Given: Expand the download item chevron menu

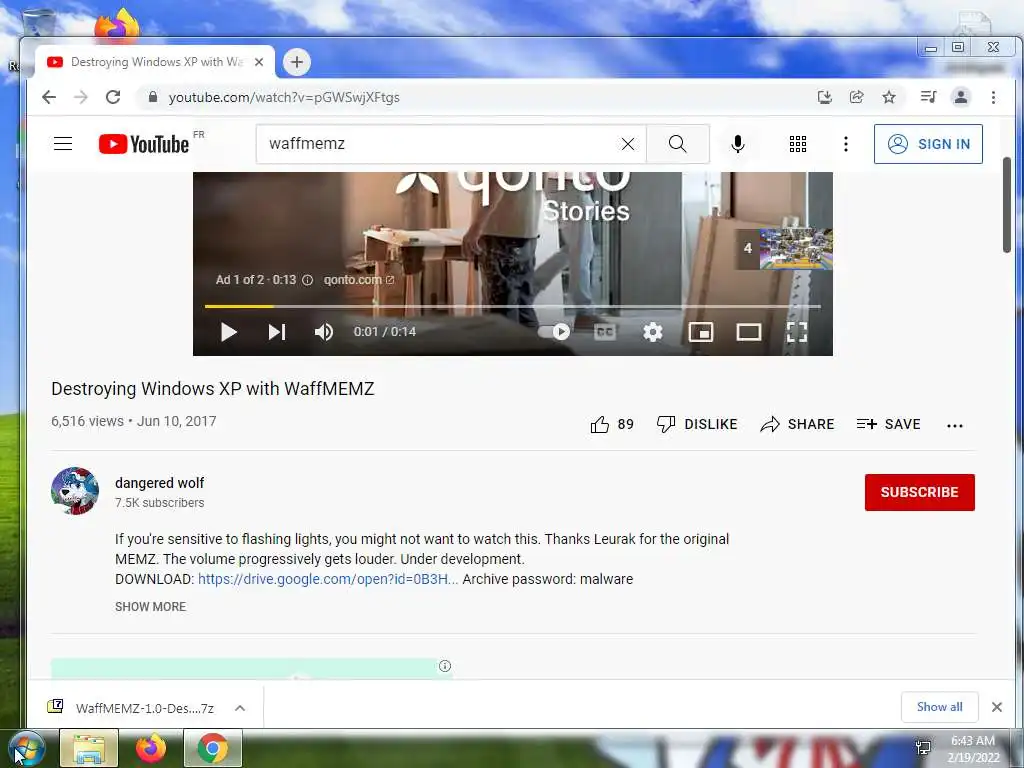Looking at the screenshot, I should (x=240, y=708).
